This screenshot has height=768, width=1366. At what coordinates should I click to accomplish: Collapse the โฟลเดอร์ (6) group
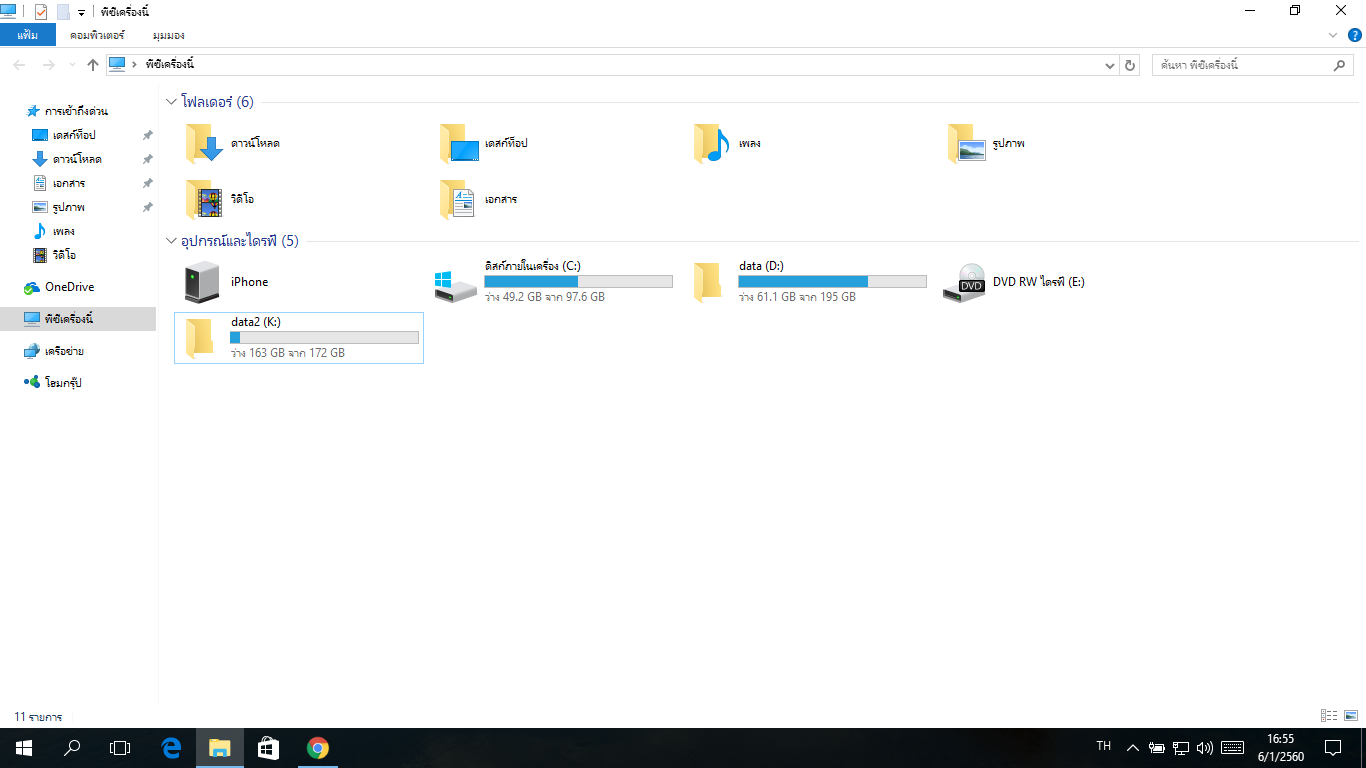171,102
